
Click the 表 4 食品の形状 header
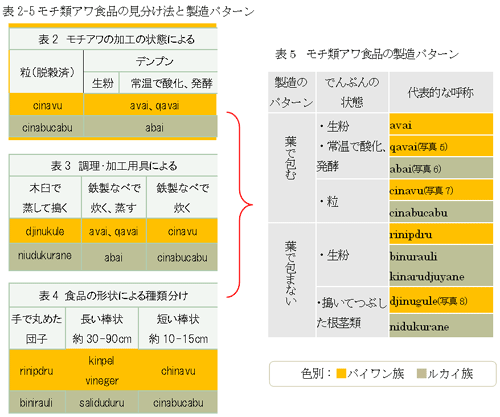113,295
